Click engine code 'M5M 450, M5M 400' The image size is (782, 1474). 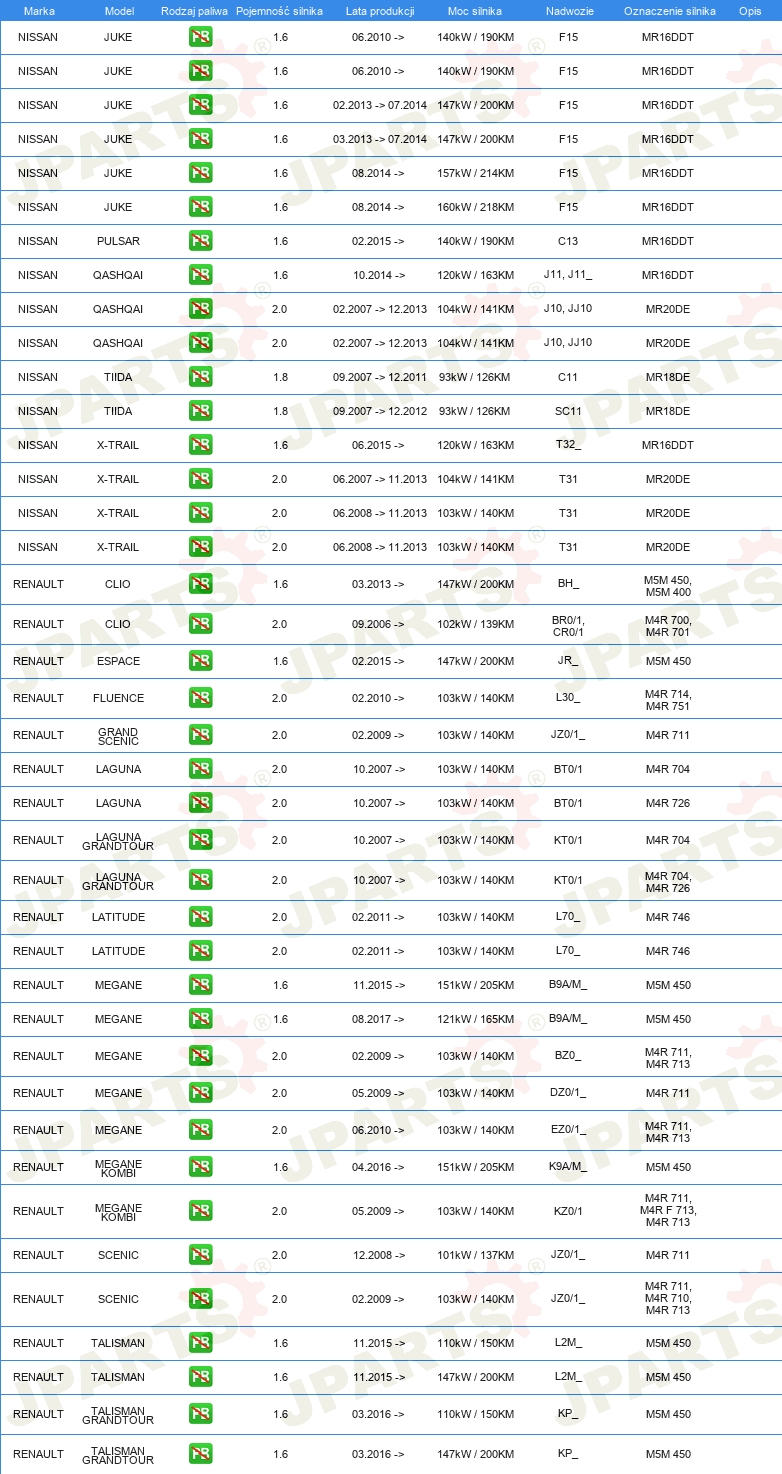[x=668, y=585]
